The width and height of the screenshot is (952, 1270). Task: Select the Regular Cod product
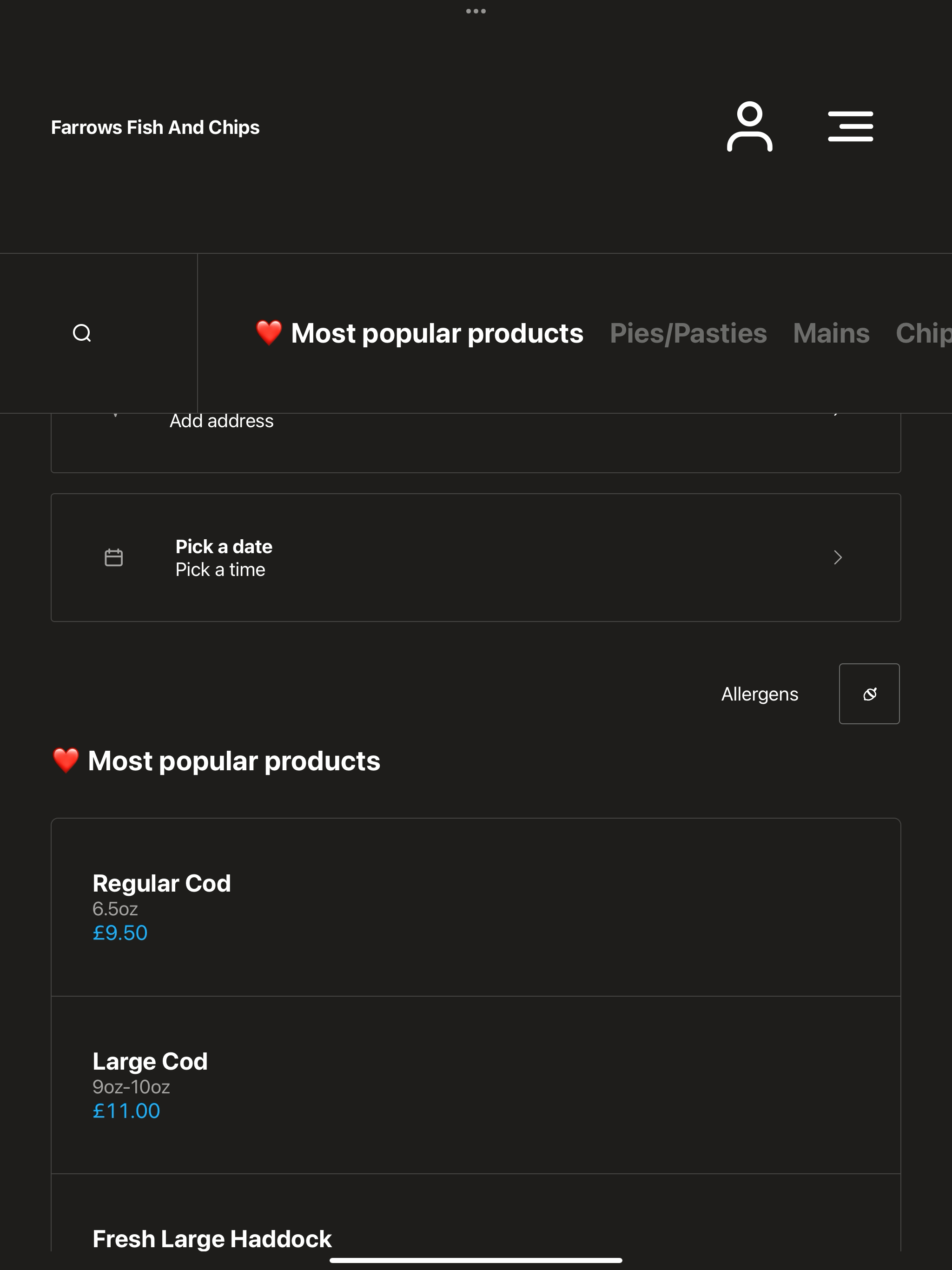point(476,907)
